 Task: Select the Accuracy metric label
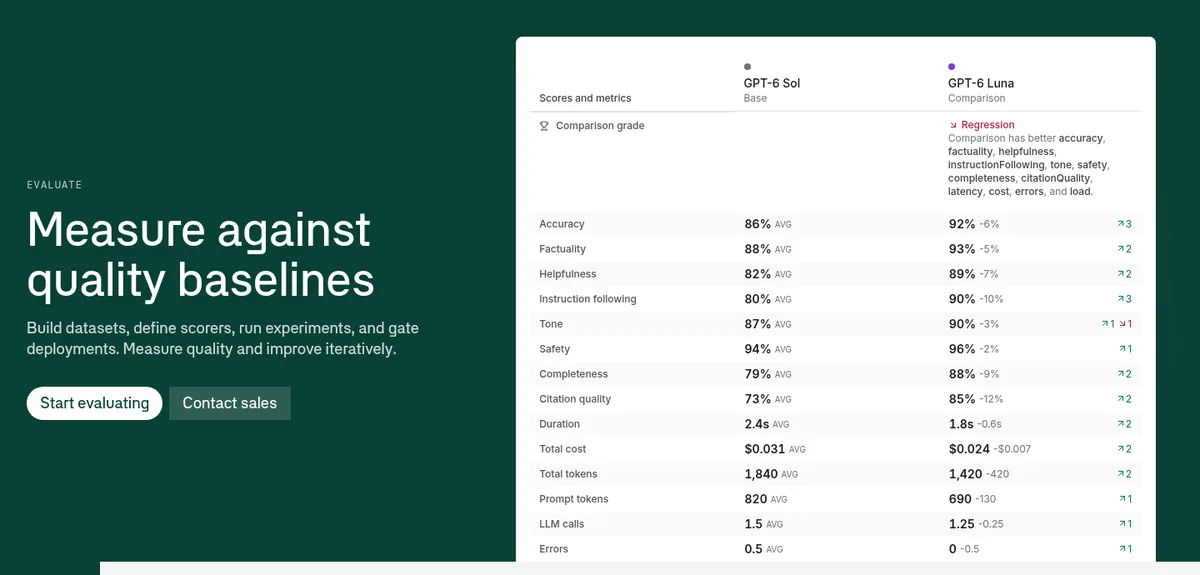[562, 224]
